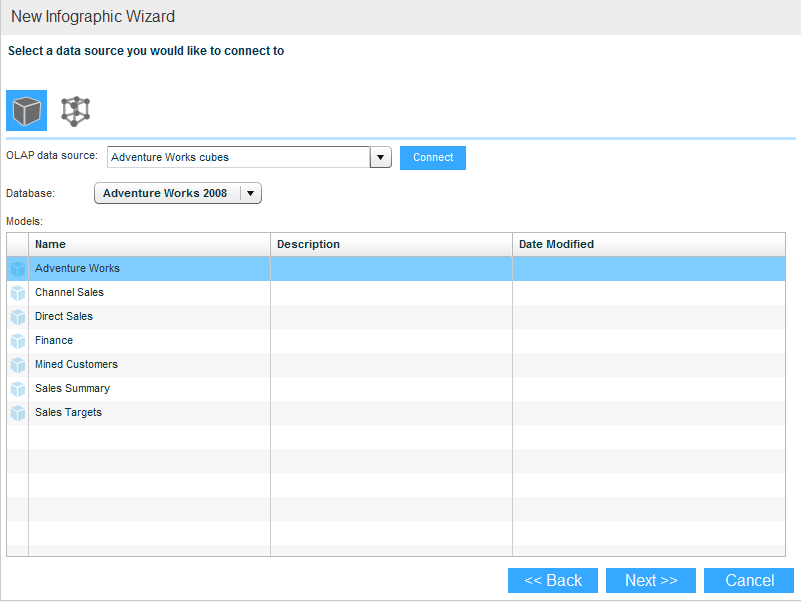Return to previous step with << Back
The height and width of the screenshot is (602, 801).
(553, 581)
